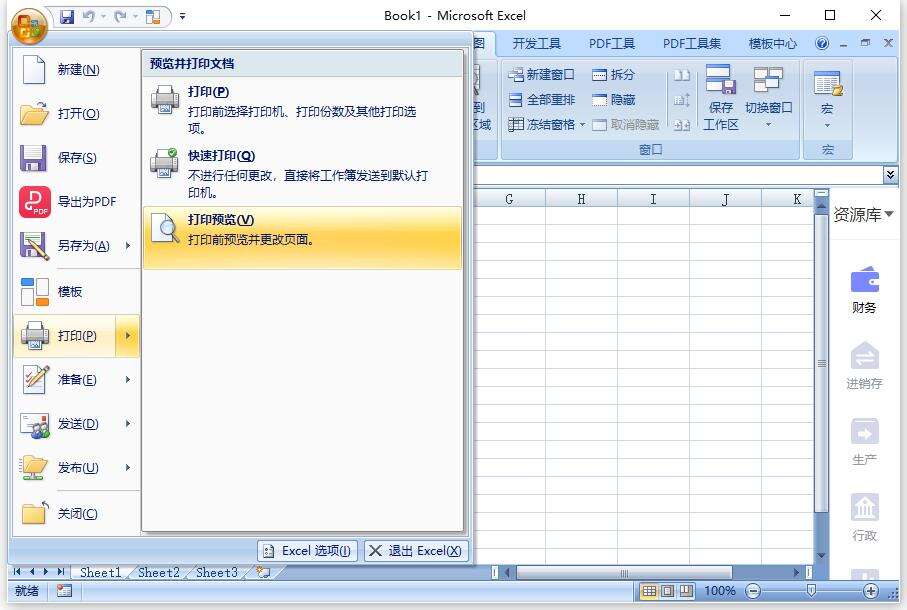Choose 模板 in Office menu
This screenshot has height=610, width=907.
[x=76, y=291]
